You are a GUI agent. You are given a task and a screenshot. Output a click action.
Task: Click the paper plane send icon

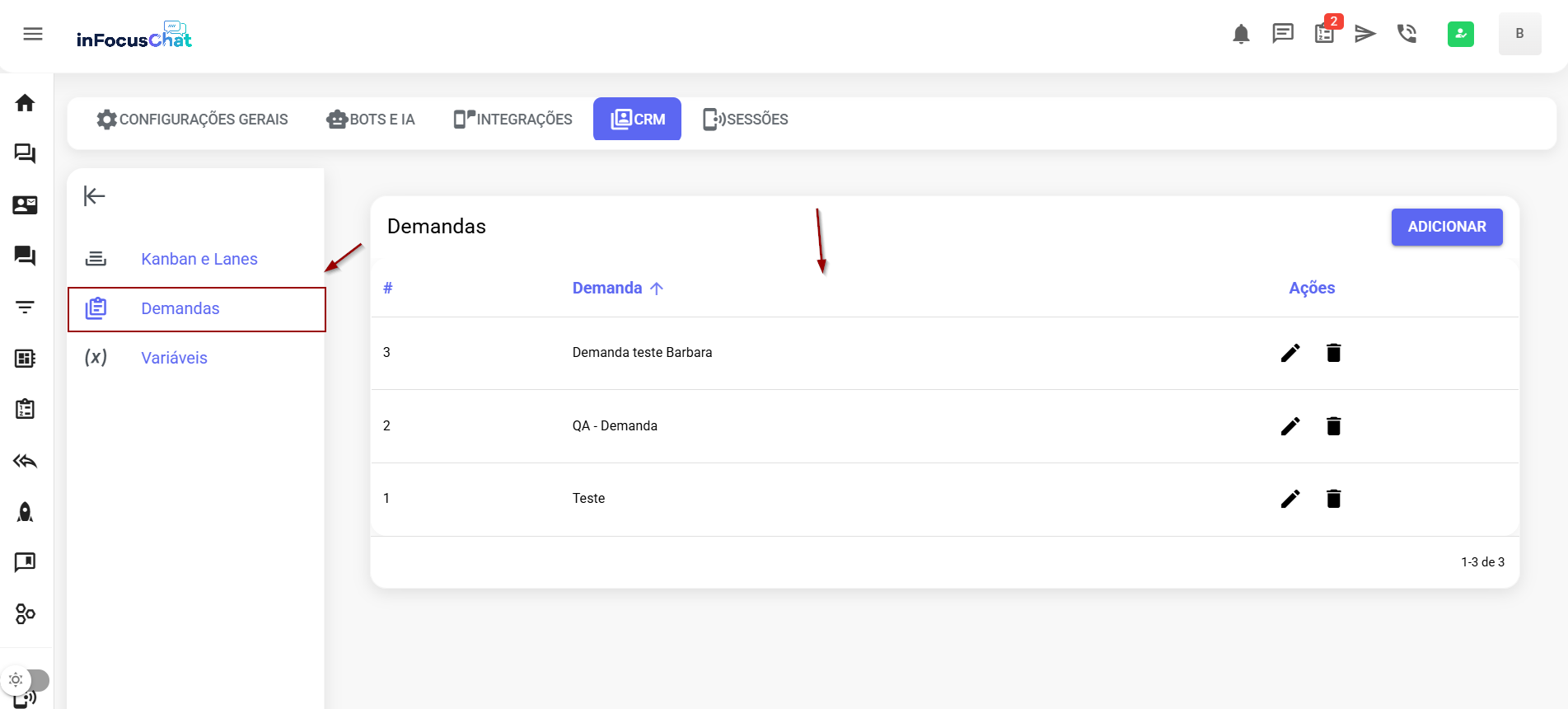point(1365,34)
